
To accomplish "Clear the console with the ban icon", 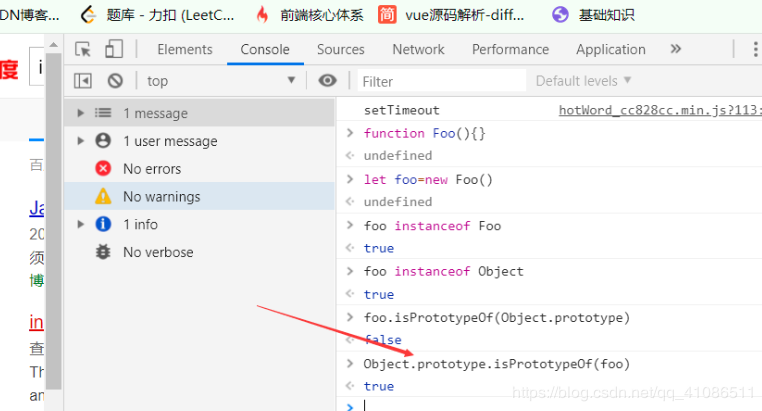I will [x=115, y=81].
